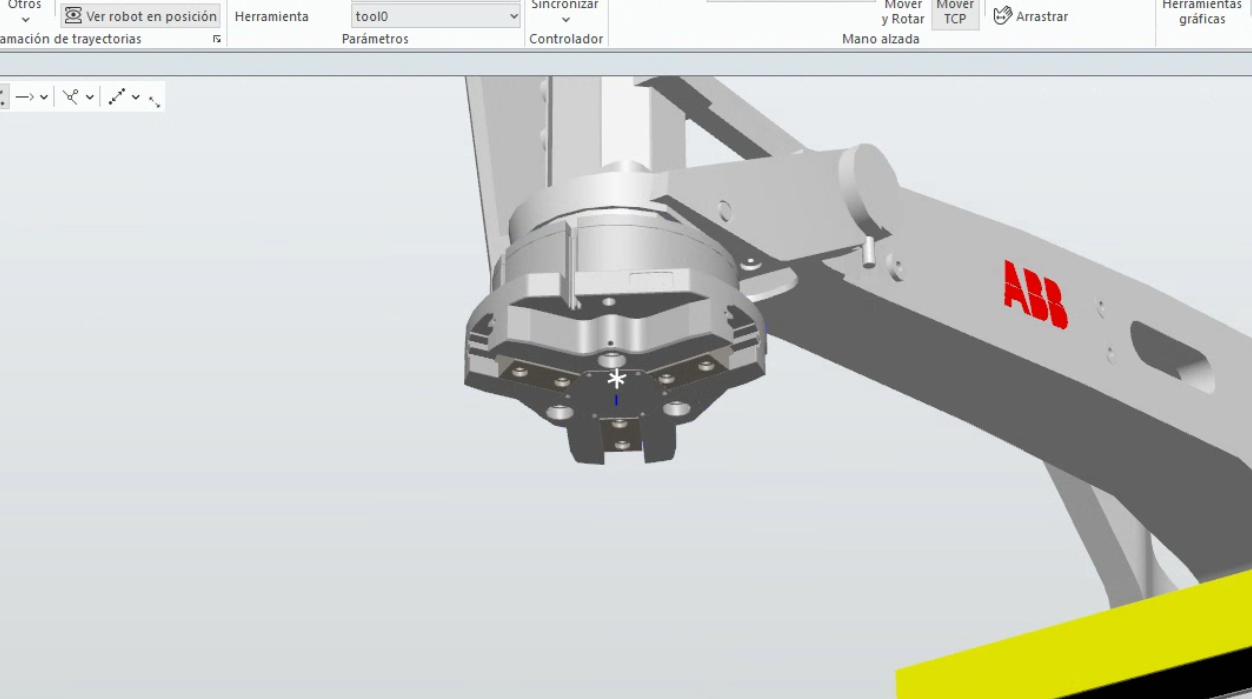Open Herramientas gráficas

point(1201,12)
